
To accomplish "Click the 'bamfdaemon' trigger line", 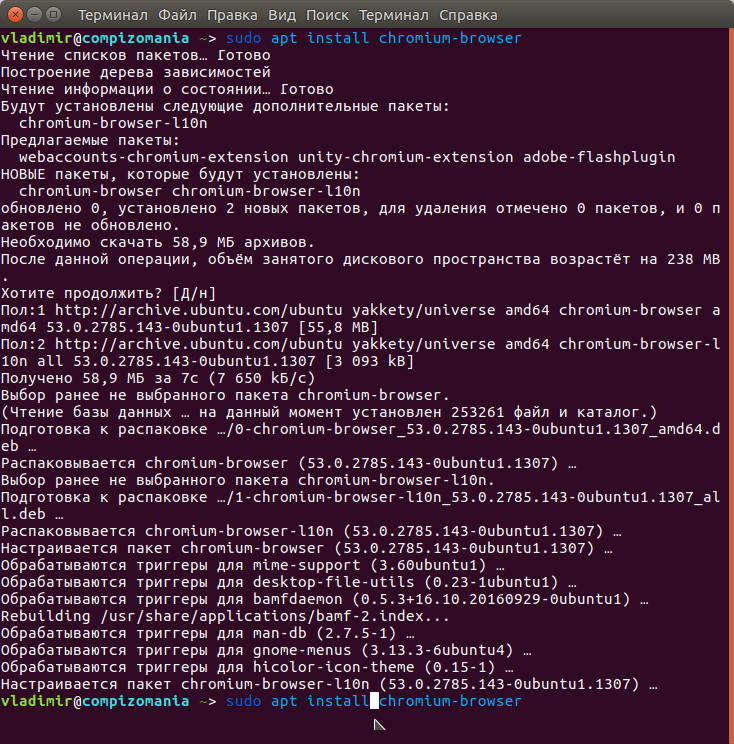I will [325, 599].
